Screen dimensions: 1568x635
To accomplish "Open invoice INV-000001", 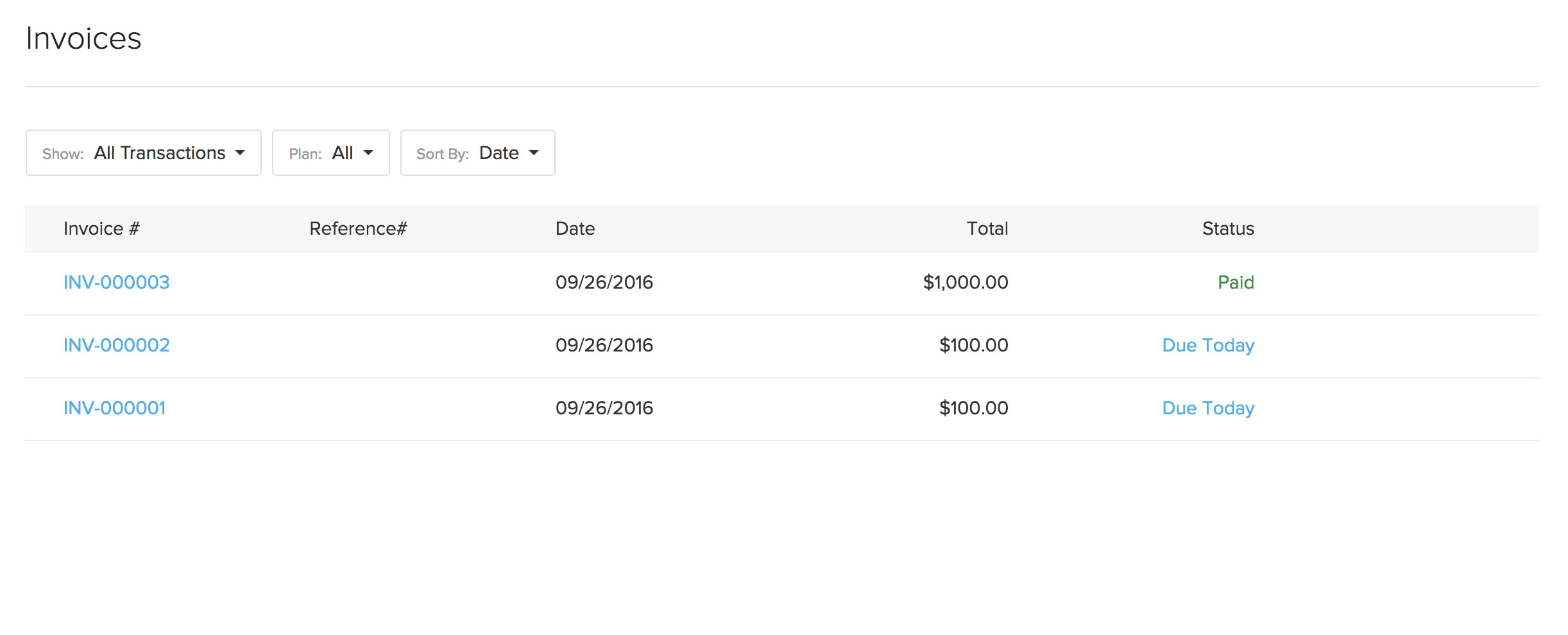I will tap(114, 408).
